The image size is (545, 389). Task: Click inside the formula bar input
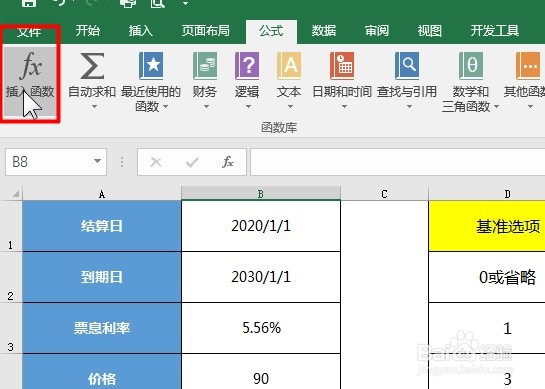(397, 162)
